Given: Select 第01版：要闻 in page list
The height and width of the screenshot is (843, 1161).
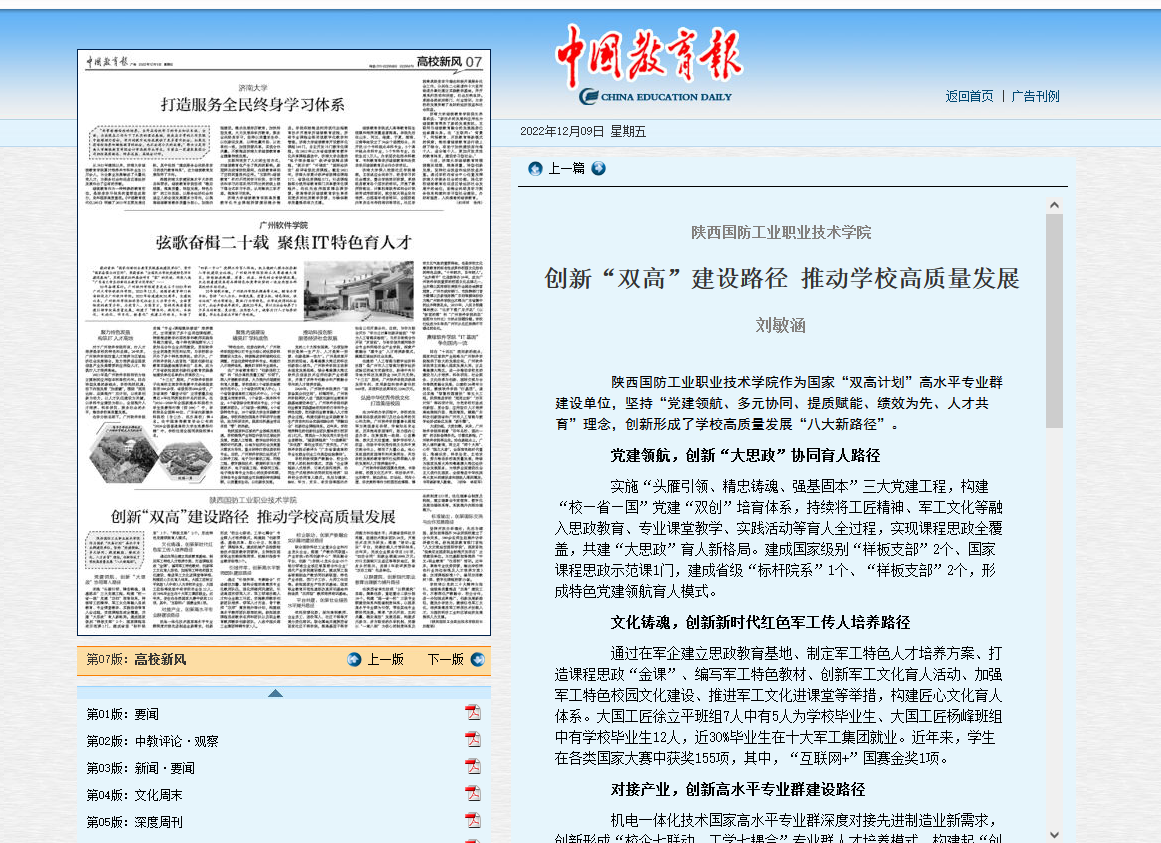Looking at the screenshot, I should 122,714.
